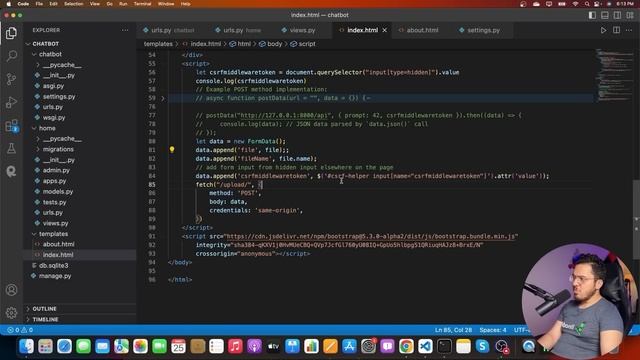The height and width of the screenshot is (360, 640).
Task: Open the bootstrap CDN link on line 91
Action: point(371,236)
